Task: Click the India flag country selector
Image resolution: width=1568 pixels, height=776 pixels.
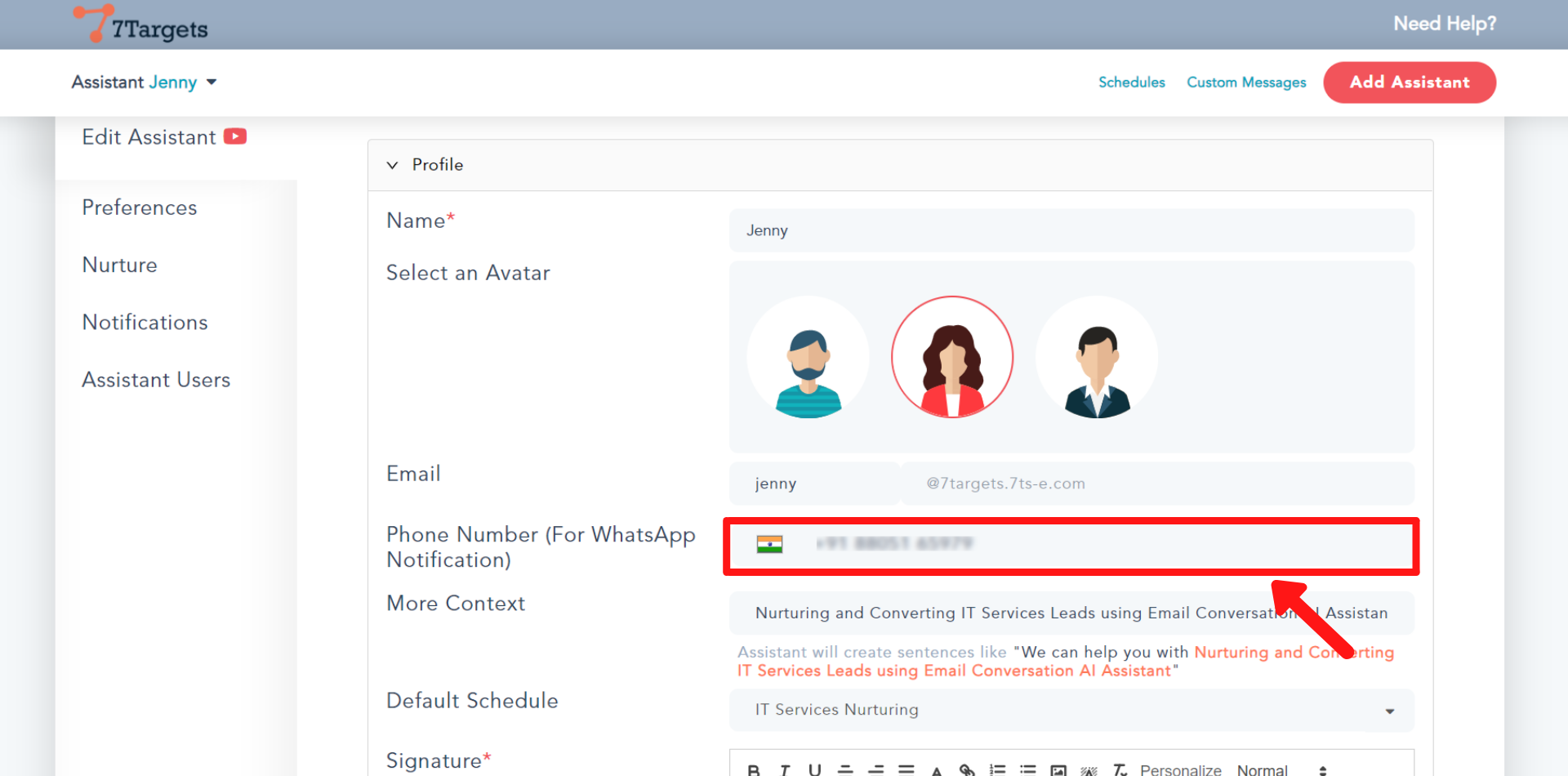Action: [x=769, y=544]
